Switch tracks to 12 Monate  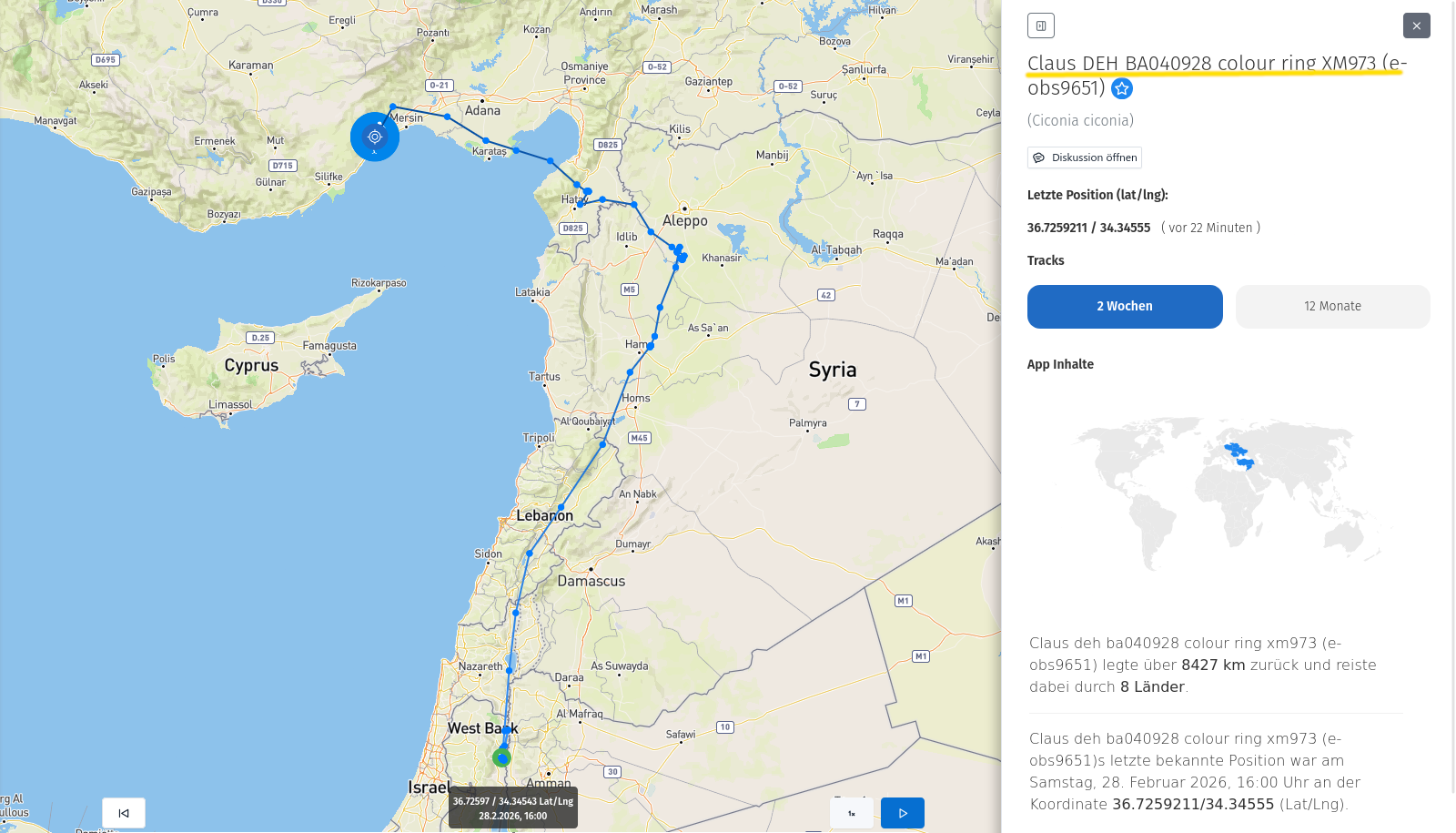pyautogui.click(x=1332, y=307)
